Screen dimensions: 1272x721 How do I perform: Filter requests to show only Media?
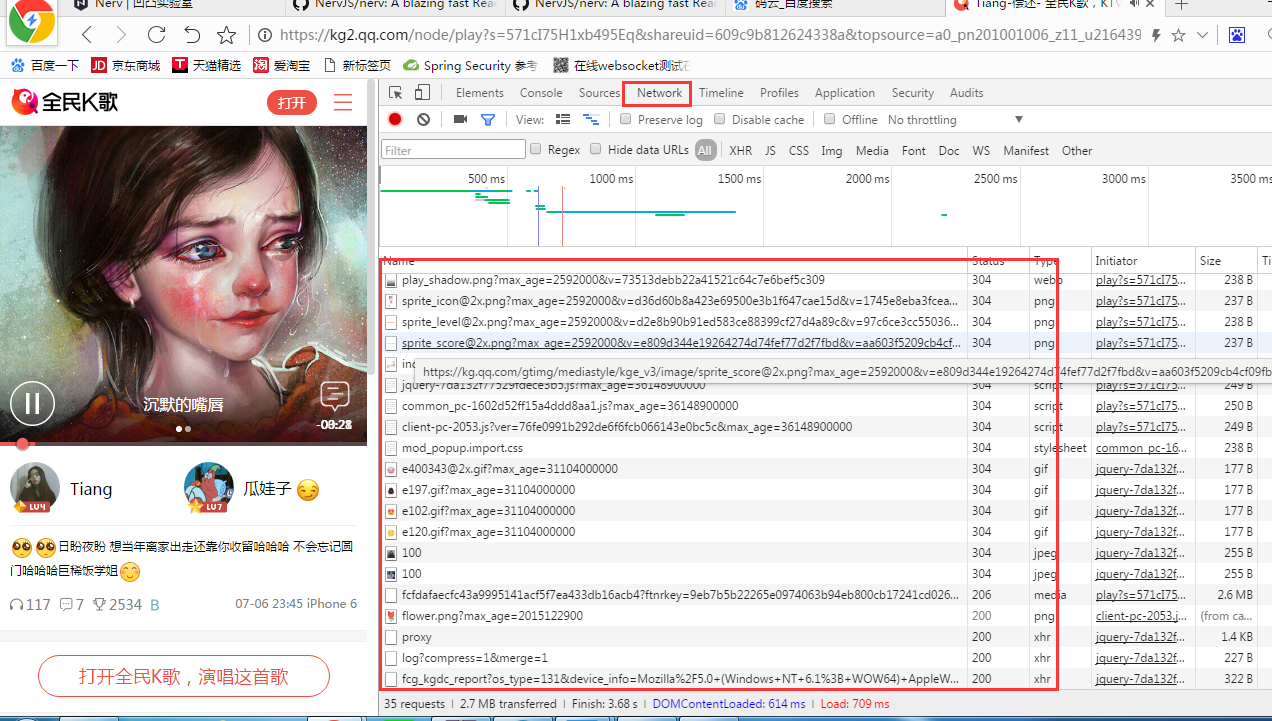pos(872,150)
